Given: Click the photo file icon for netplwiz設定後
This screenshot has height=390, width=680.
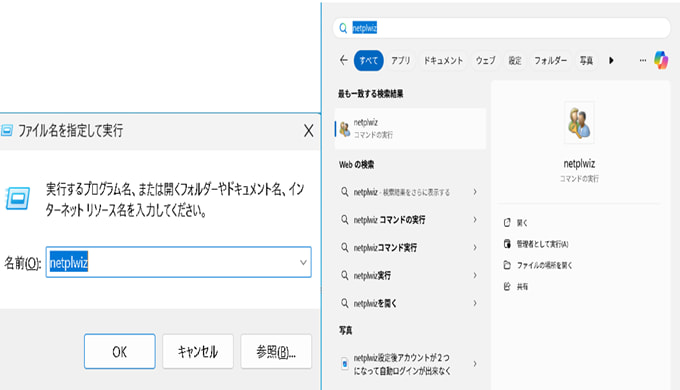Looking at the screenshot, I should [344, 364].
